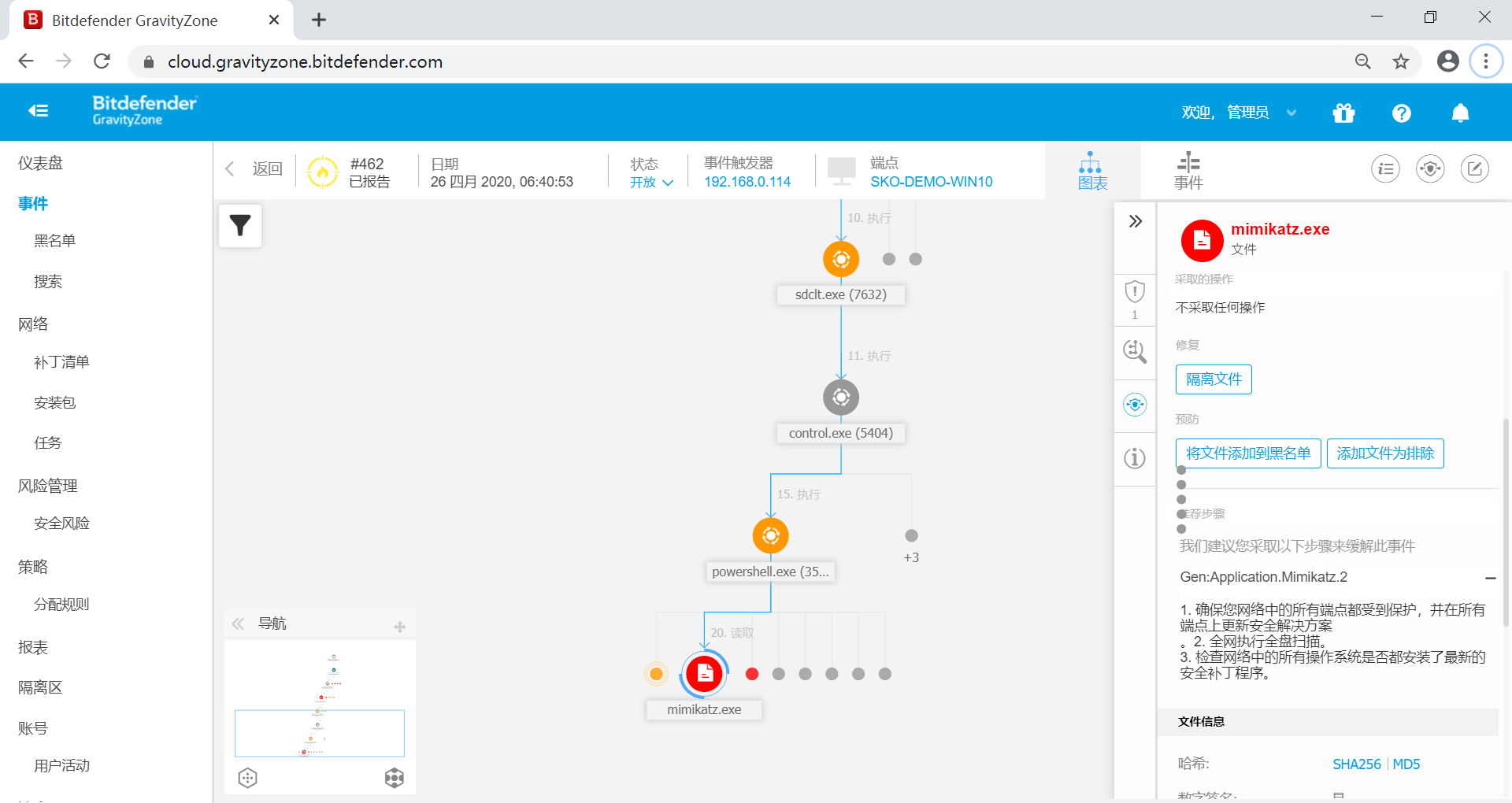This screenshot has width=1512, height=803.
Task: Switch to the 图表 graph tab
Action: tap(1092, 171)
